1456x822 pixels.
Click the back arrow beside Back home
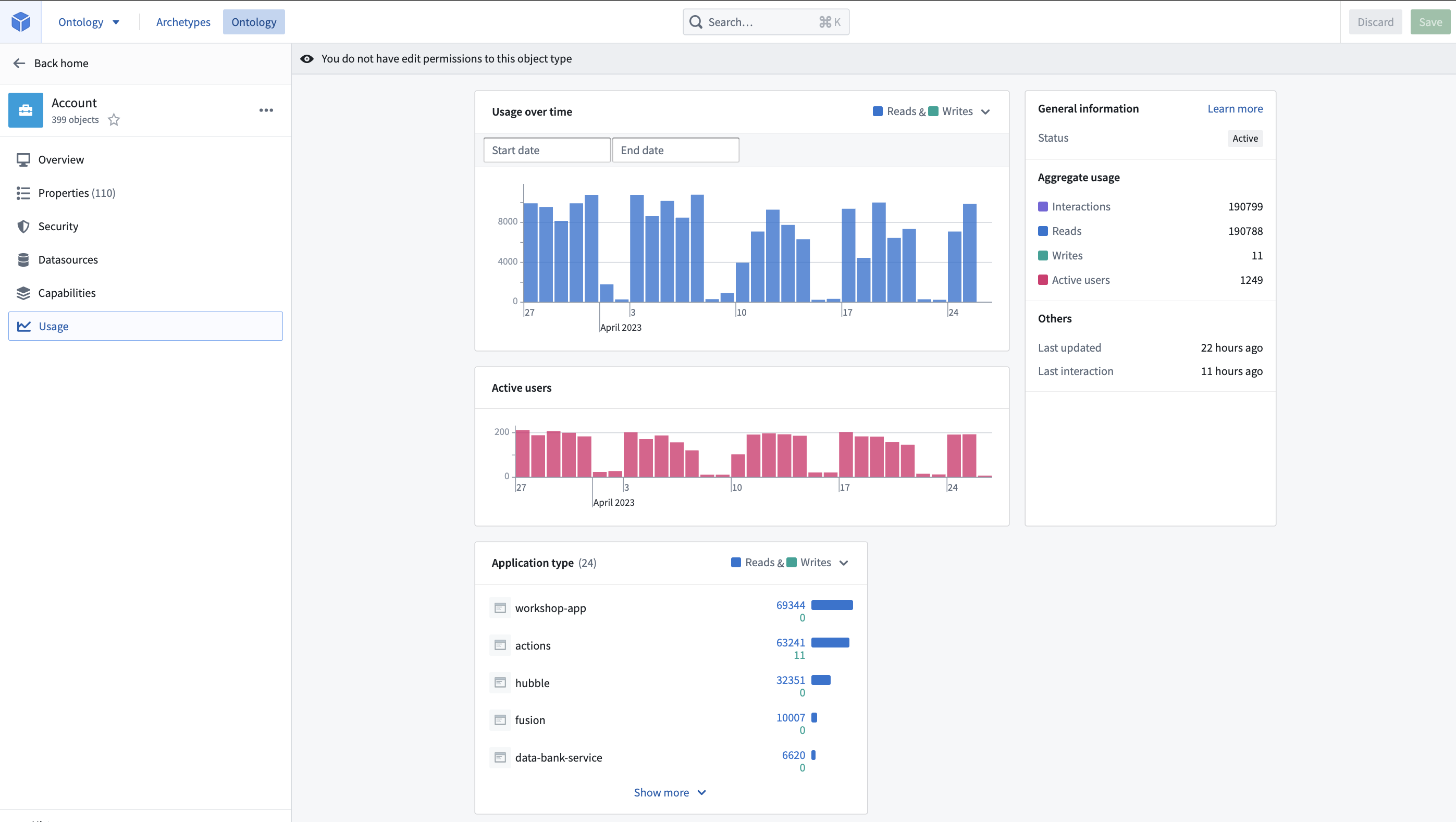tap(19, 63)
